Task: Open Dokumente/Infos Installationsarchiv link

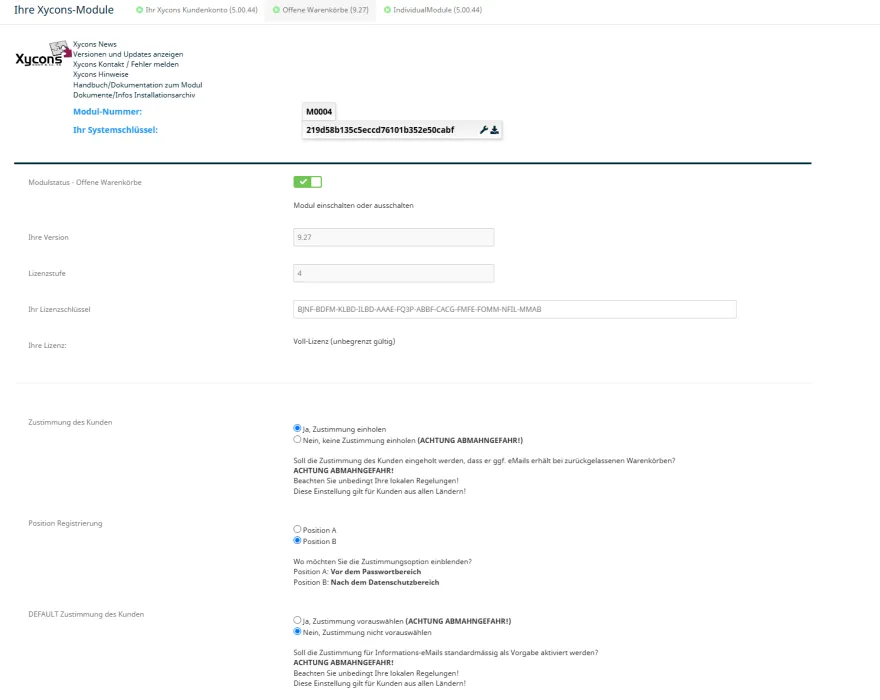Action: click(x=134, y=95)
